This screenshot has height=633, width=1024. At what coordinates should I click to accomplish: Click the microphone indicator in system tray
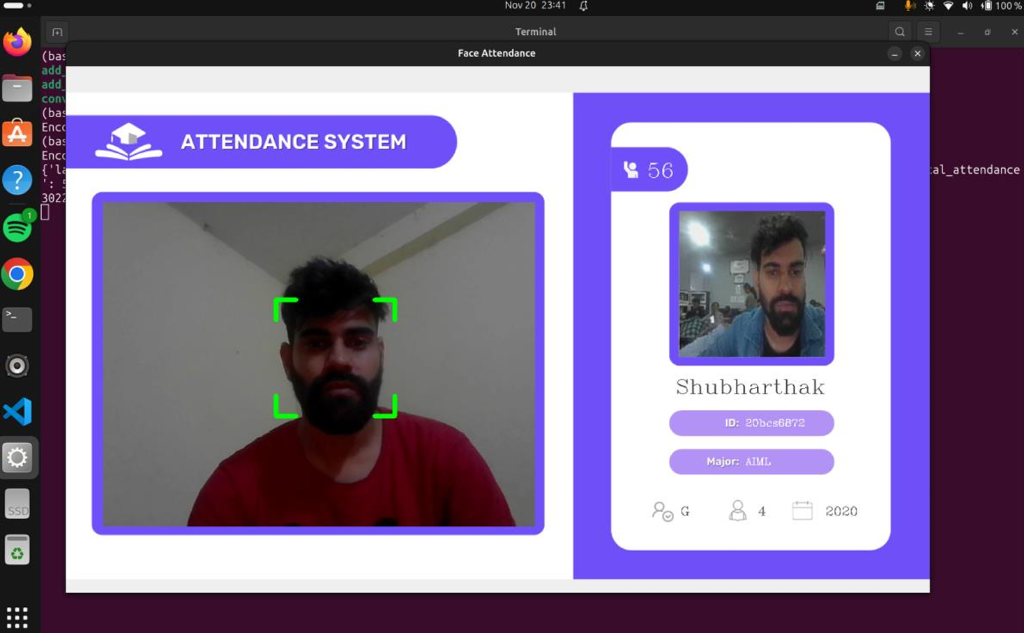click(908, 6)
